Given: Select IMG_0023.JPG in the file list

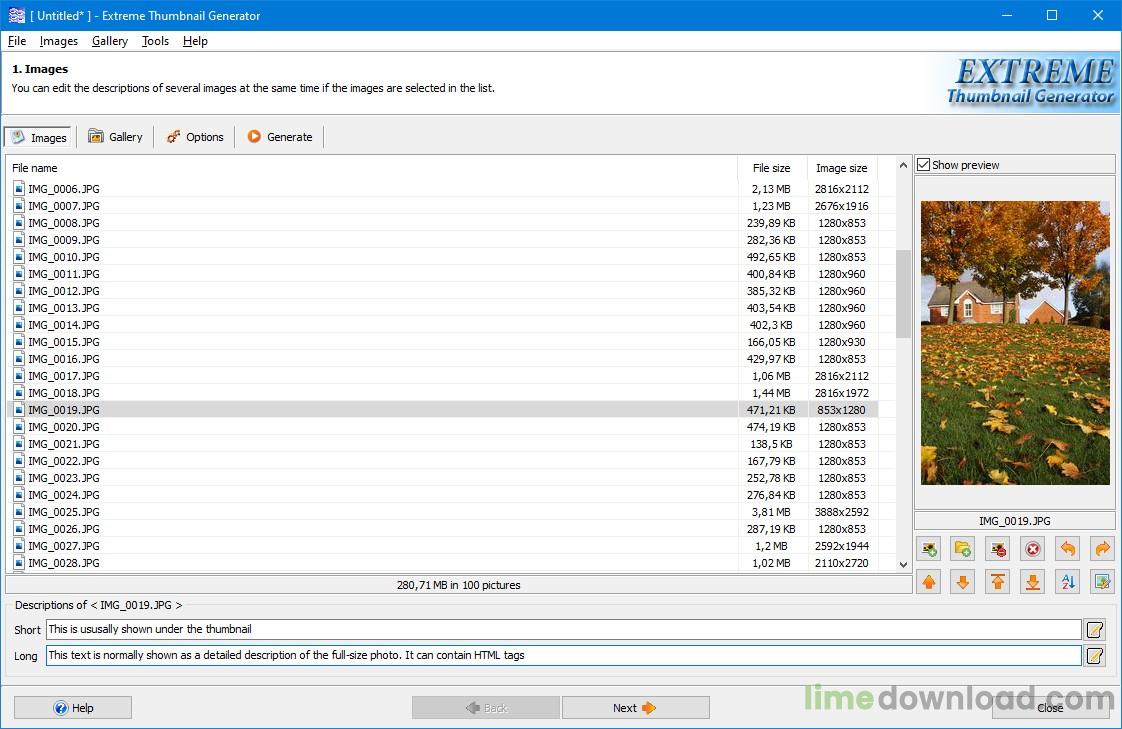Looking at the screenshot, I should coord(64,478).
